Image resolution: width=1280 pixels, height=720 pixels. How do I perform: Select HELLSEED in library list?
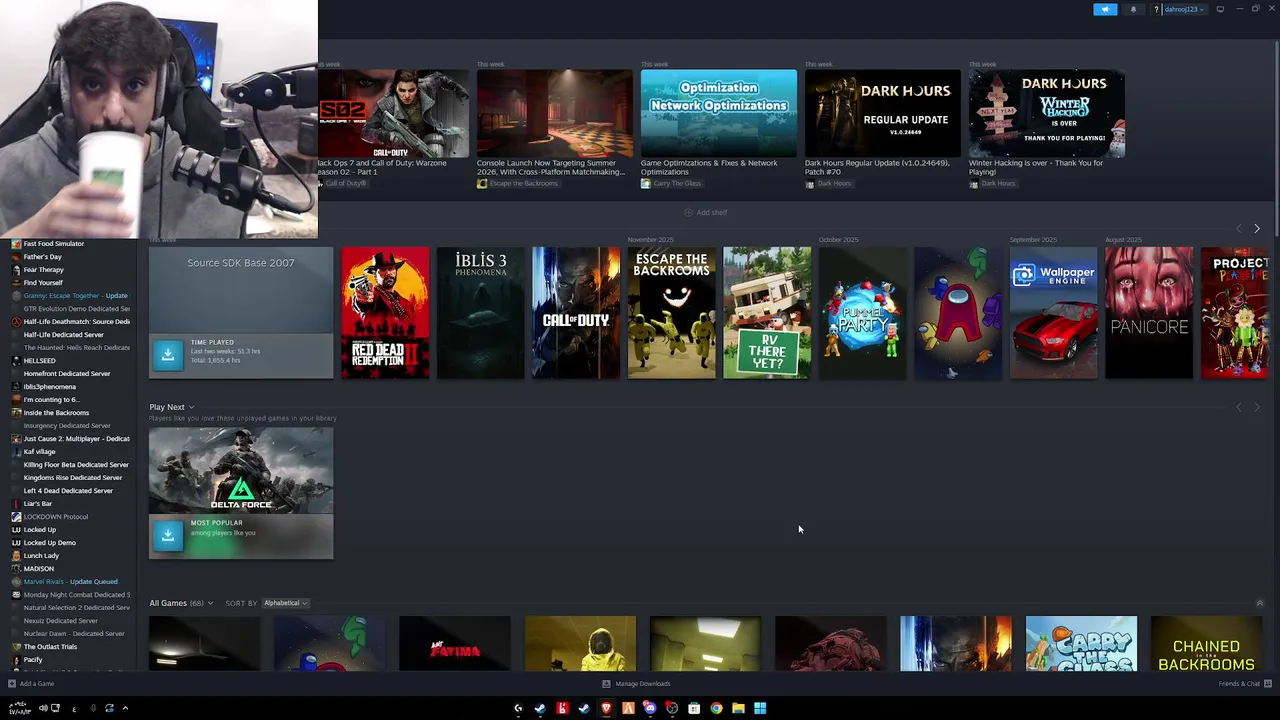coord(39,361)
